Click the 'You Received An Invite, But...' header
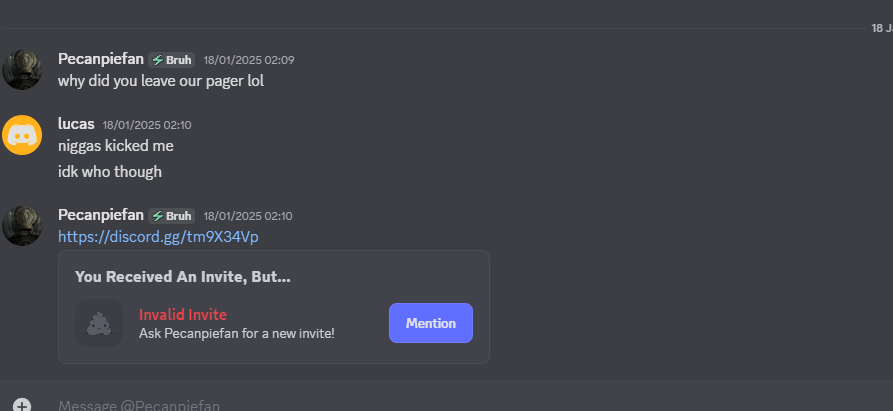Image resolution: width=893 pixels, height=411 pixels. (183, 277)
